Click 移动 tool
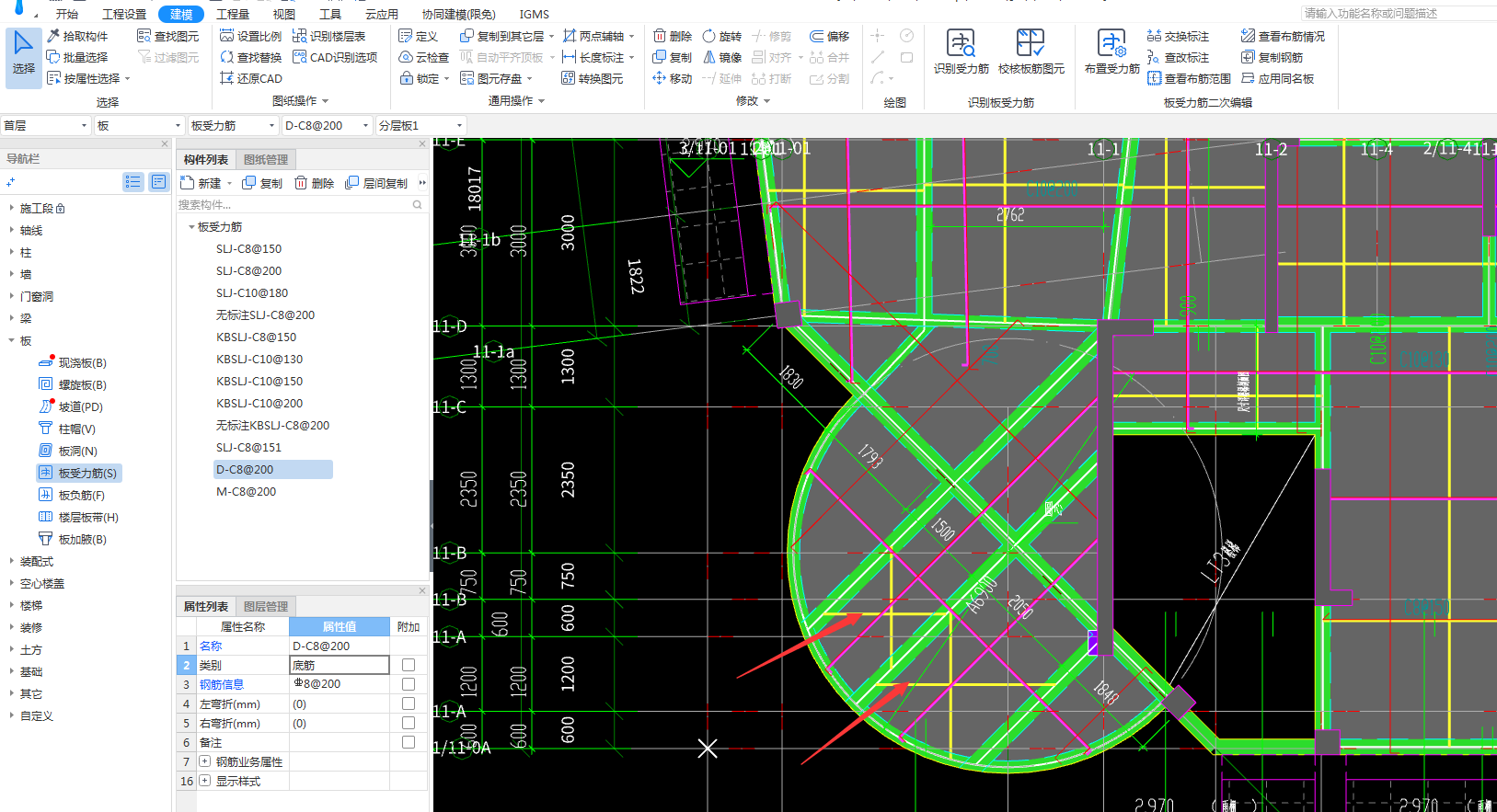The width and height of the screenshot is (1497, 812). coord(673,78)
